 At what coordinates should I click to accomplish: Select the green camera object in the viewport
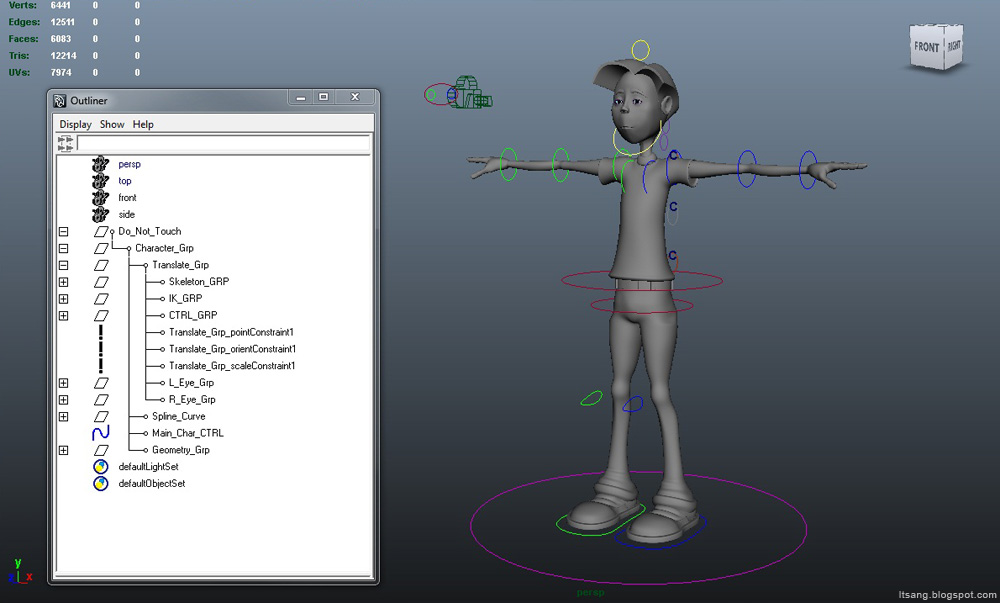(472, 92)
